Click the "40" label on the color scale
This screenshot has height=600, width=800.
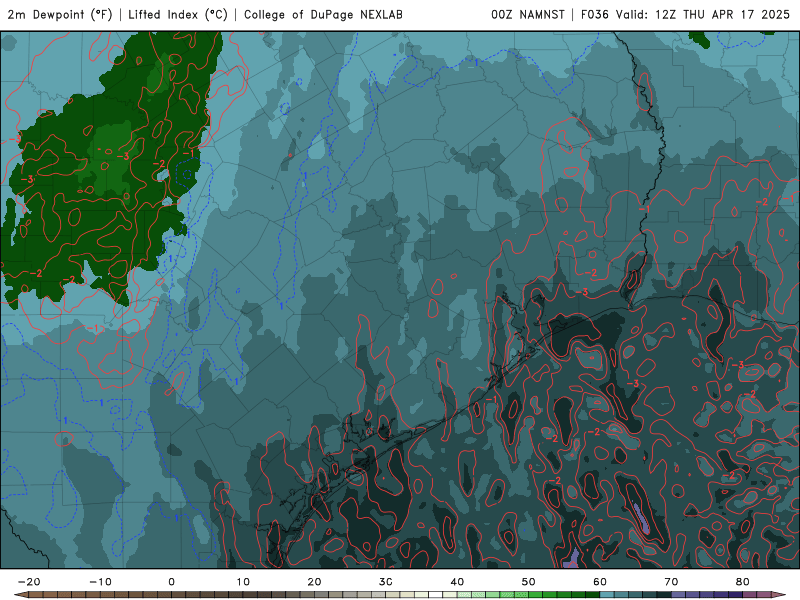457,582
